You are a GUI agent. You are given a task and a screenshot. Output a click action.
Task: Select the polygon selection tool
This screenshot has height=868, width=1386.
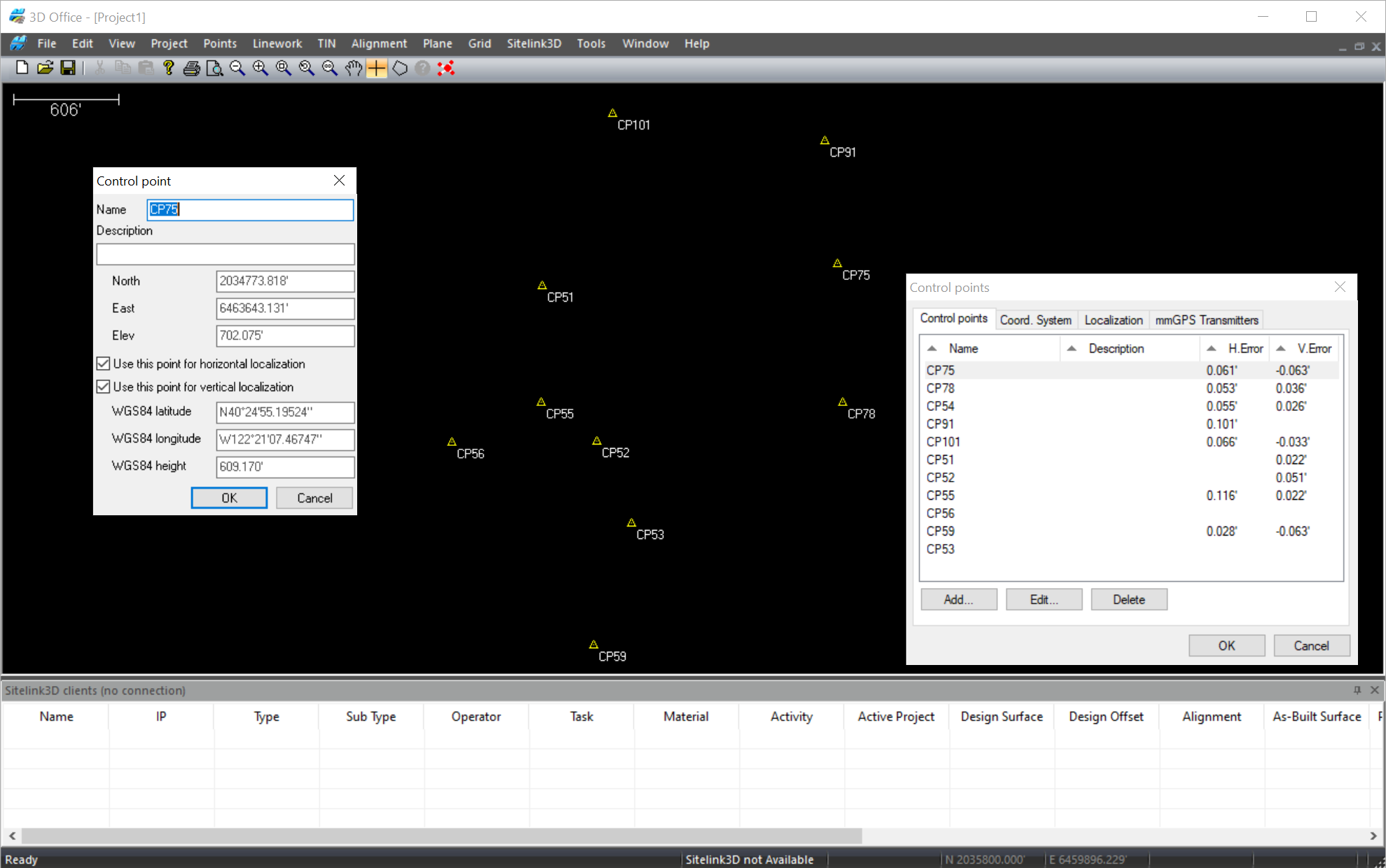(400, 68)
